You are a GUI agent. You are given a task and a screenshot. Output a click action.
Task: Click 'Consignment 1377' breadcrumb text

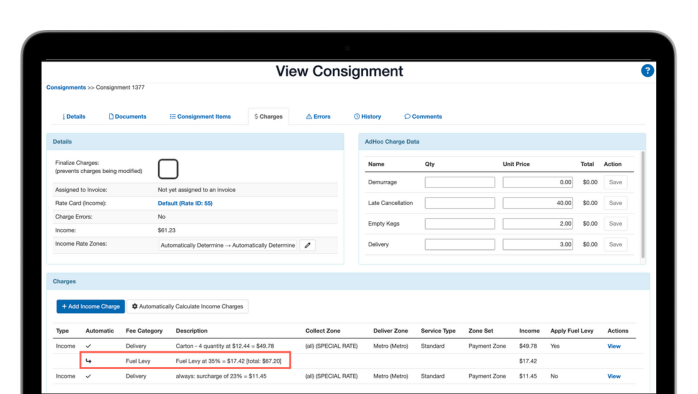pos(120,87)
